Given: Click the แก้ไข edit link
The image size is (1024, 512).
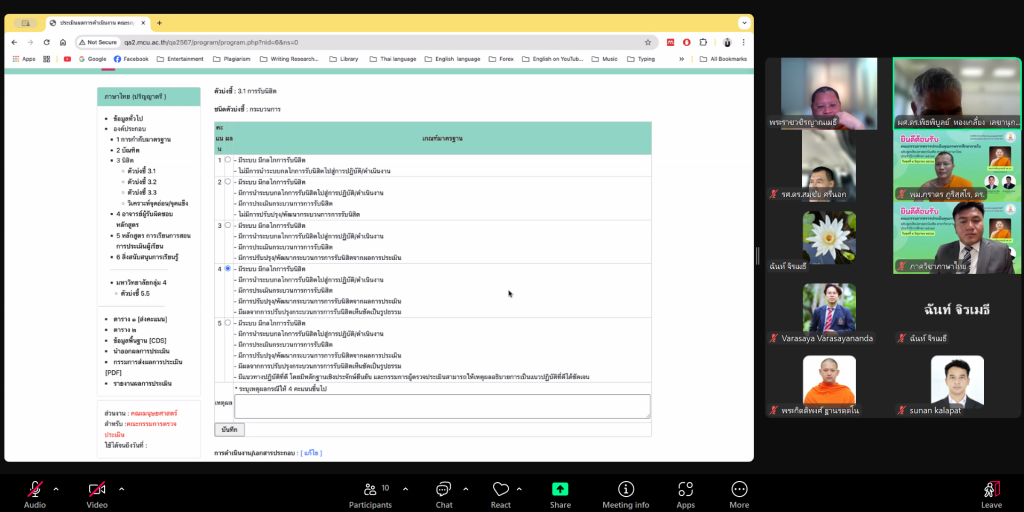Looking at the screenshot, I should [x=312, y=453].
